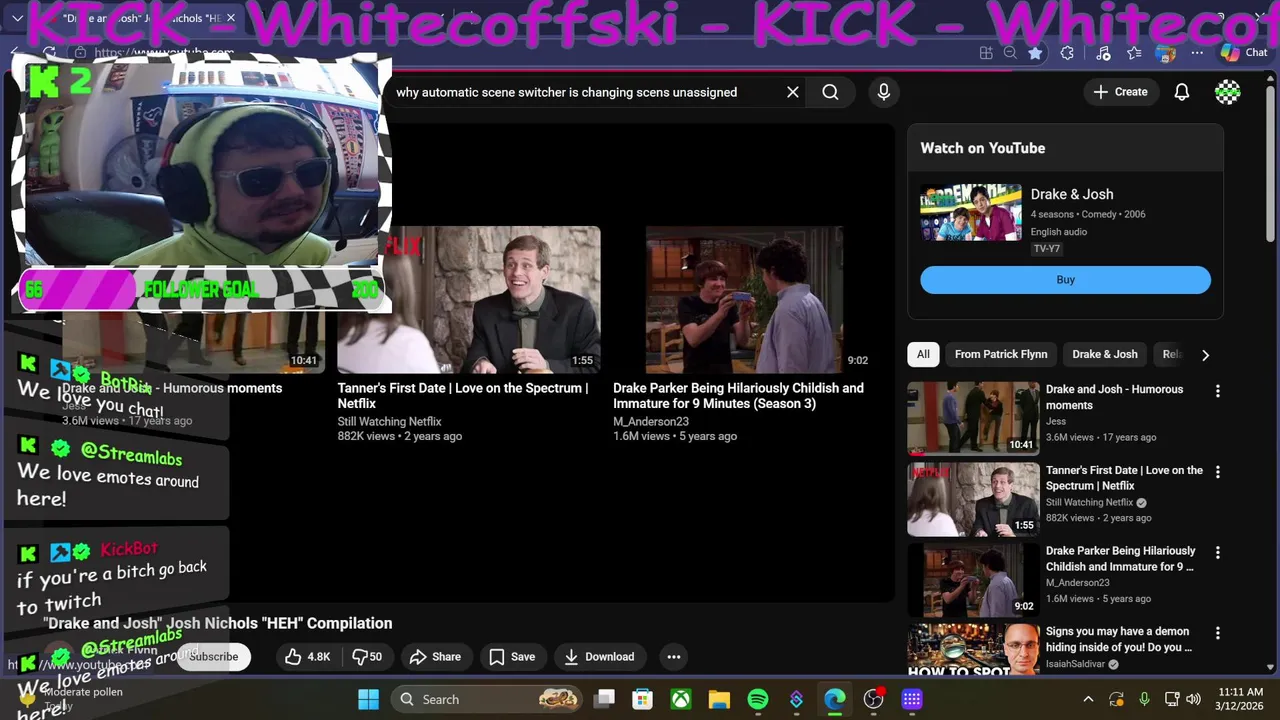This screenshot has height=720, width=1280.
Task: Open Edge favorites list icon
Action: tap(1134, 53)
